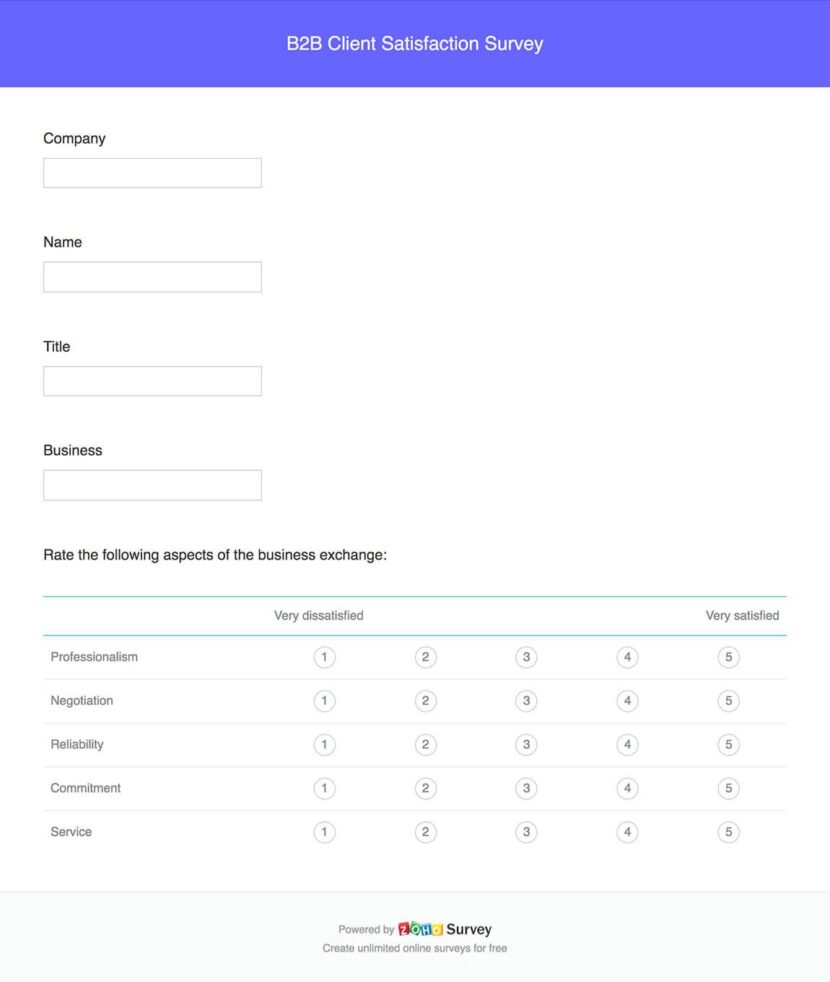
Task: Click the B2B Client Satisfaction Survey header
Action: pyautogui.click(x=414, y=44)
